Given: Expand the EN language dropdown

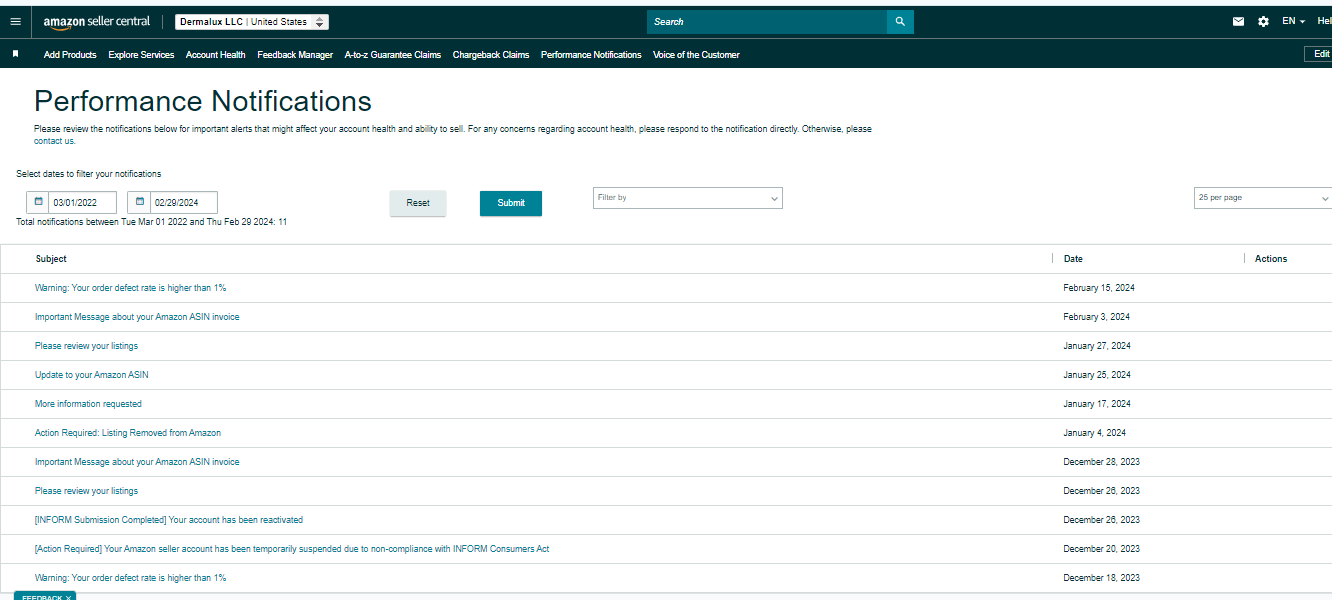Looking at the screenshot, I should (1294, 21).
